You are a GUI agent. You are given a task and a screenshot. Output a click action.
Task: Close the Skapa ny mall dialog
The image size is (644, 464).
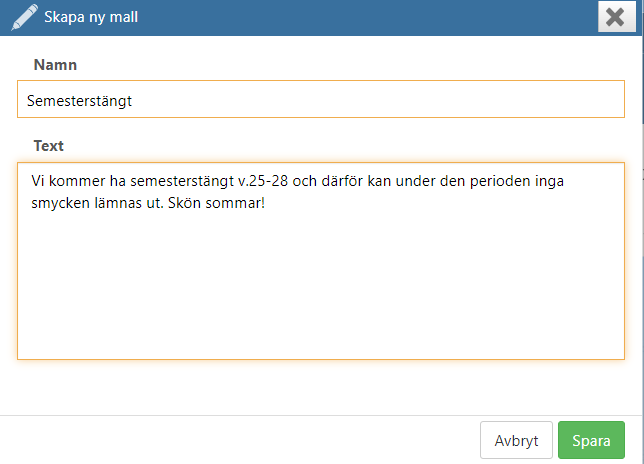click(x=616, y=17)
